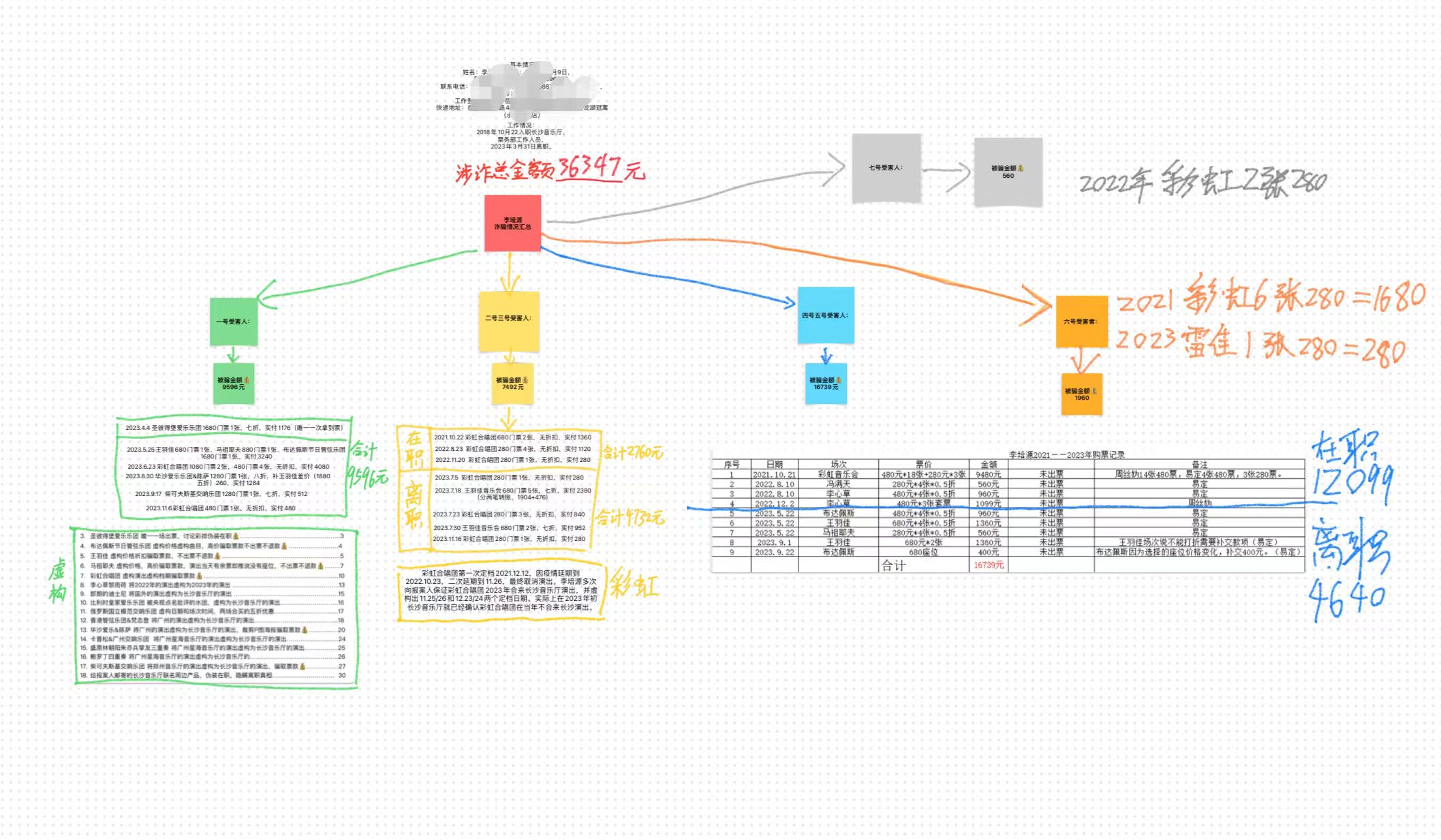Screen dimensions: 1441x840
Task: Select the orange '被骗金额 1960' sticky note
Action: 1081,394
